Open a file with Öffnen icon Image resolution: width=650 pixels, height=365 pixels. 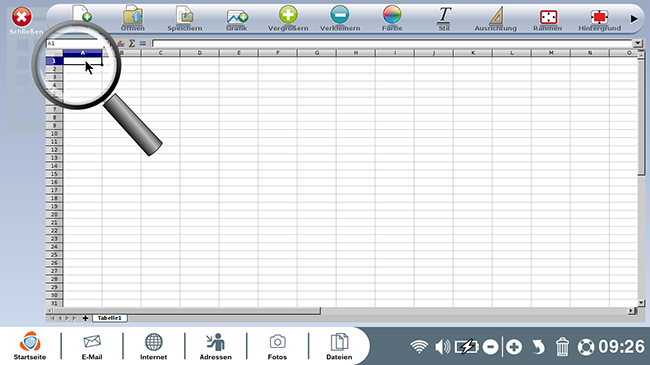(133, 19)
